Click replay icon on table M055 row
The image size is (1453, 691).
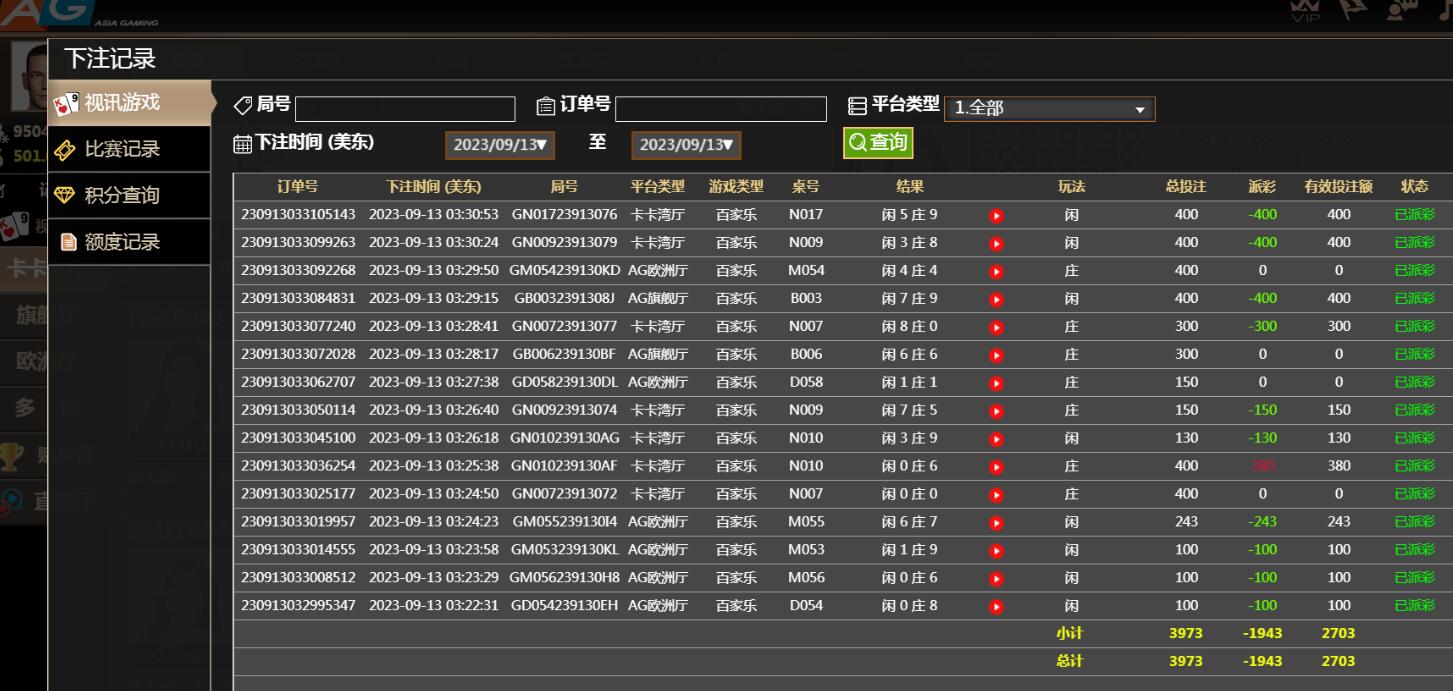996,522
